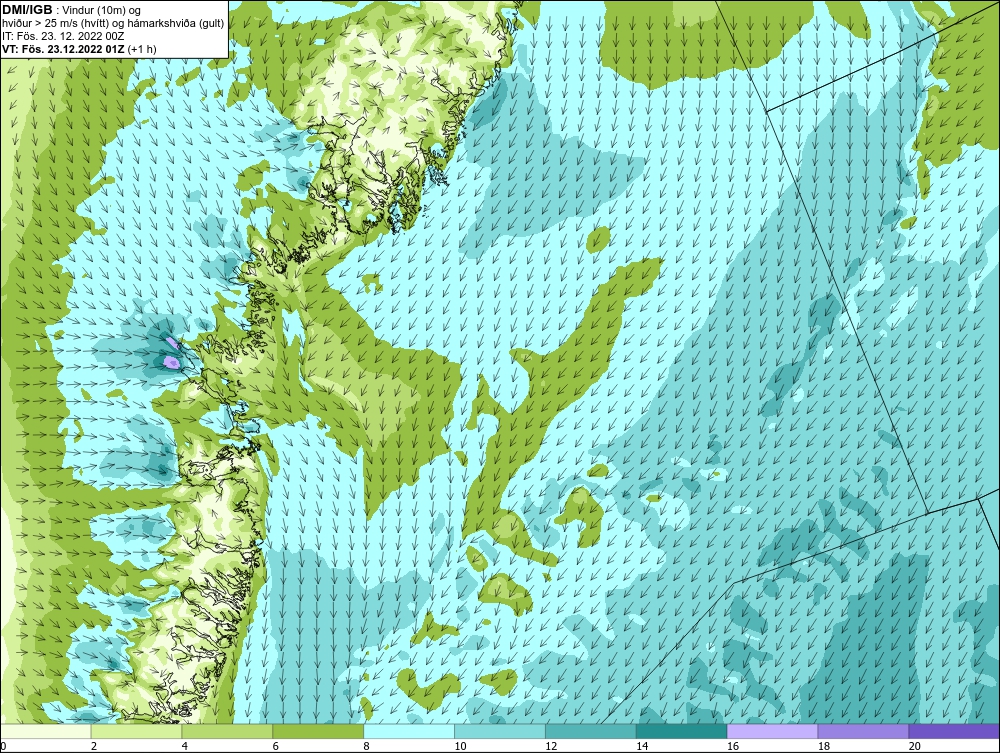Click the legend scale label '4'
This screenshot has height=753, width=1000.
(x=185, y=746)
